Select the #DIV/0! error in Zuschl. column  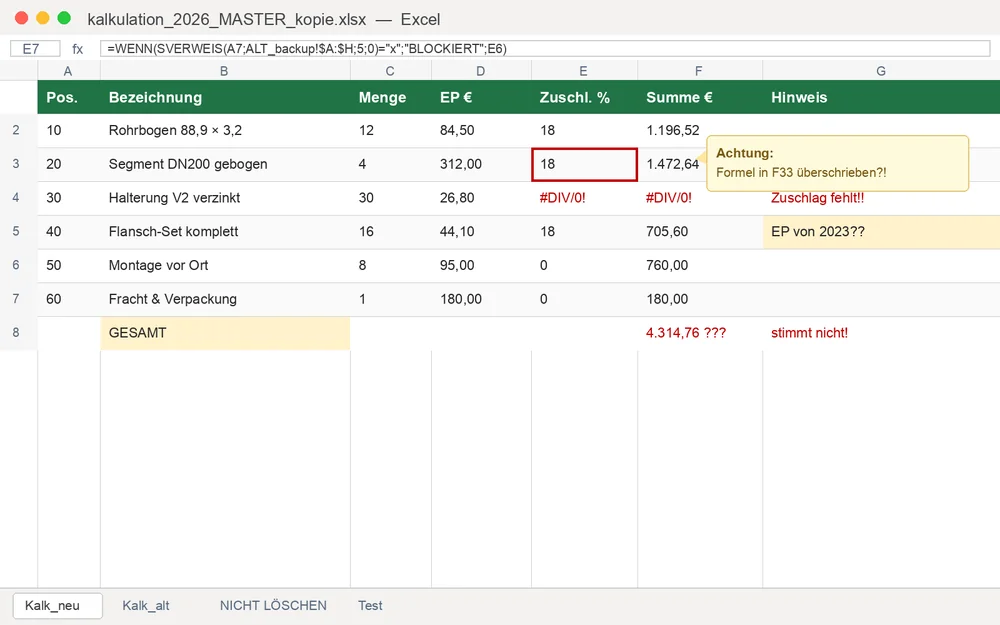tap(584, 198)
